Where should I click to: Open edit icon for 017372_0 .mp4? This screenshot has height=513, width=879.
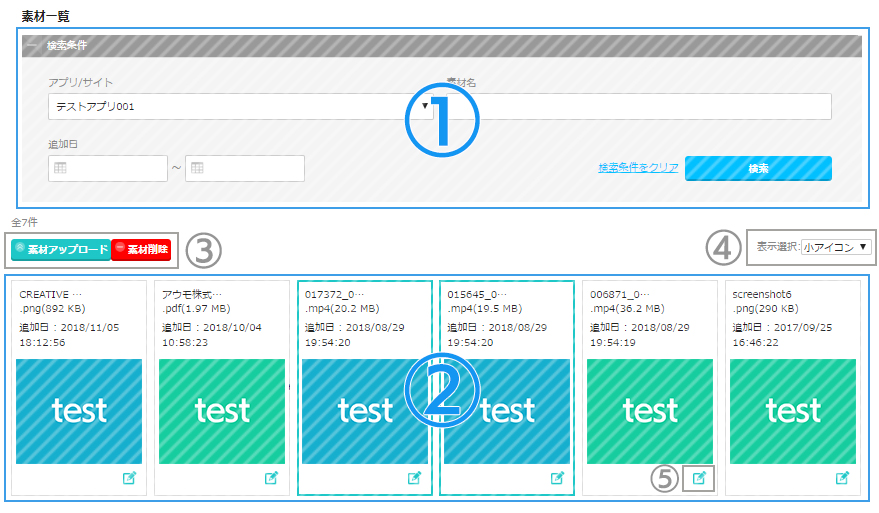(x=414, y=478)
